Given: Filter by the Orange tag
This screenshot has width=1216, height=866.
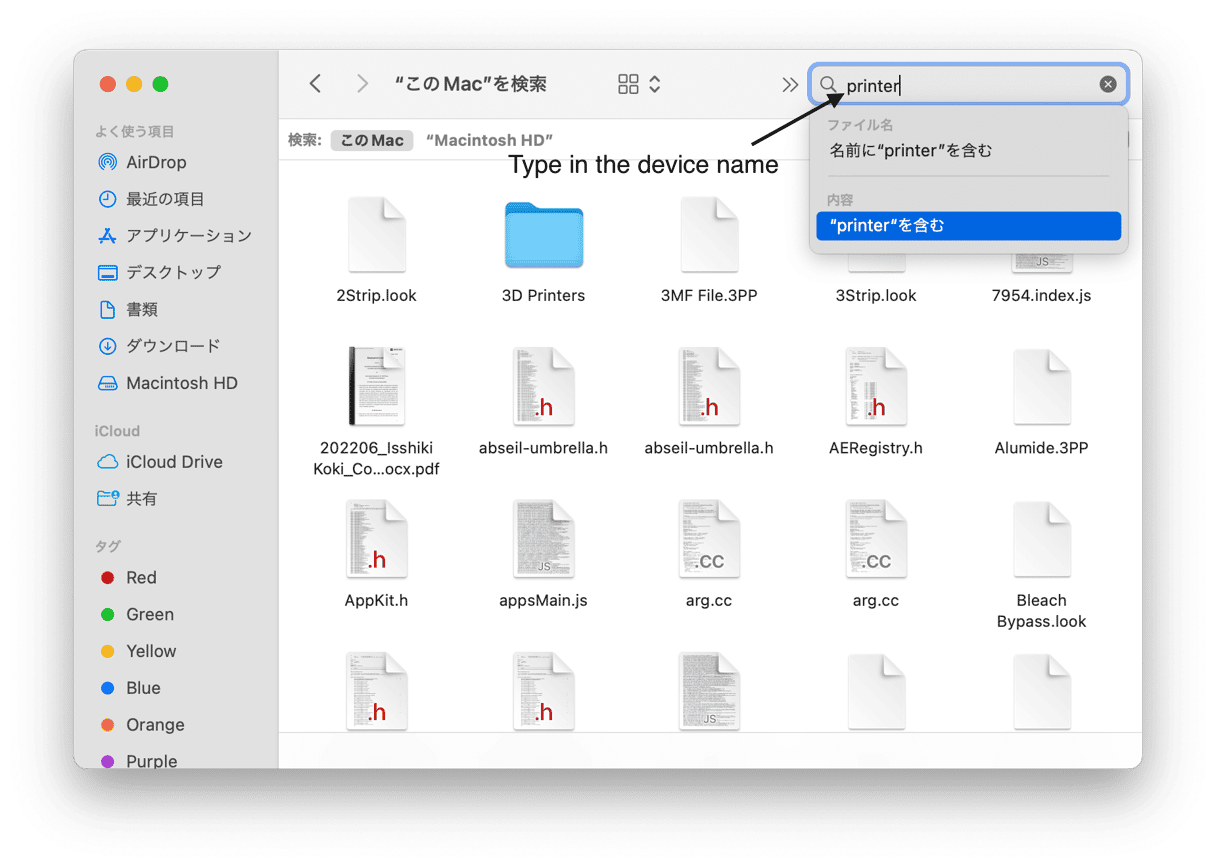Looking at the screenshot, I should [142, 725].
